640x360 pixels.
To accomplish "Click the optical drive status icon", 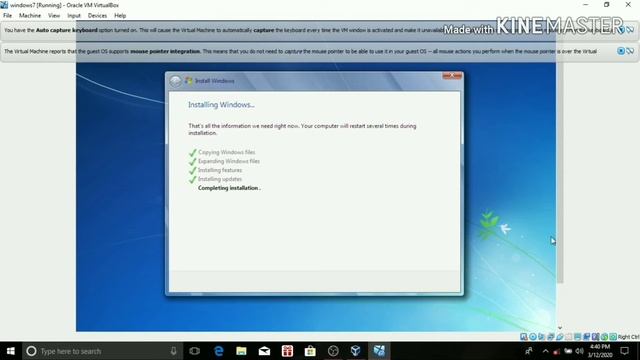I will pyautogui.click(x=533, y=337).
